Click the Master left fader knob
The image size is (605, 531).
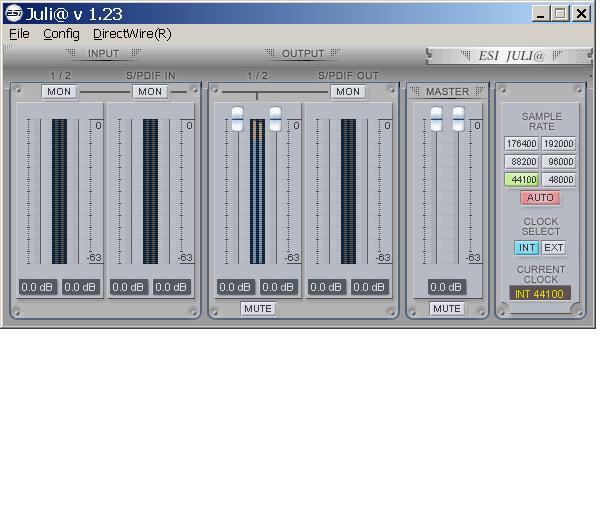pyautogui.click(x=436, y=119)
